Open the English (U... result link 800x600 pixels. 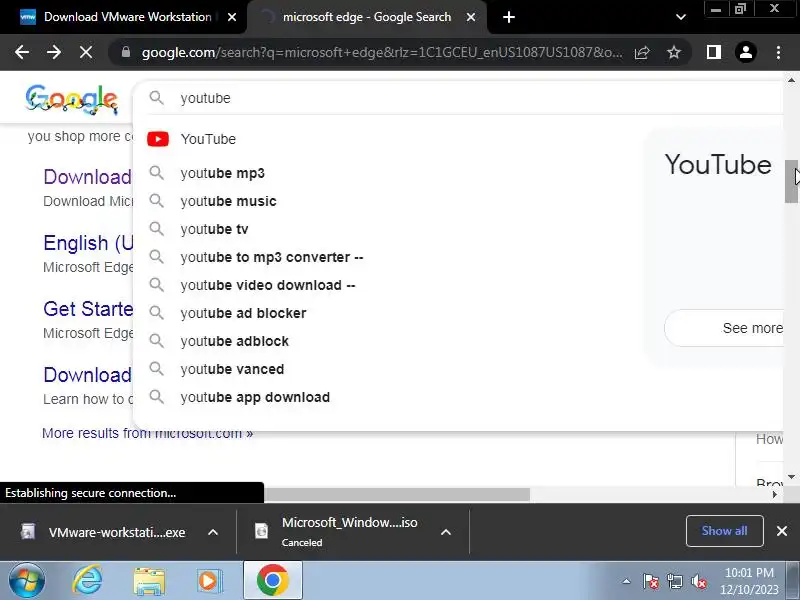(x=88, y=243)
